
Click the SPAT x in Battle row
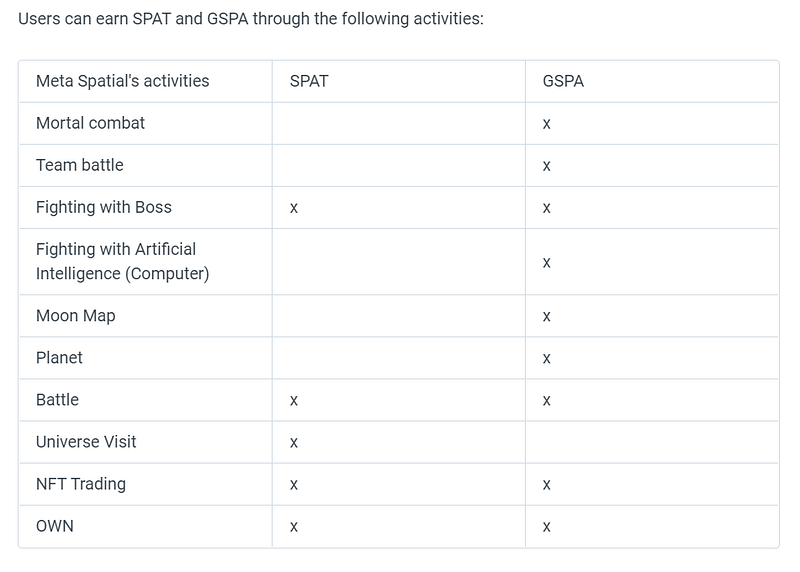coord(294,401)
